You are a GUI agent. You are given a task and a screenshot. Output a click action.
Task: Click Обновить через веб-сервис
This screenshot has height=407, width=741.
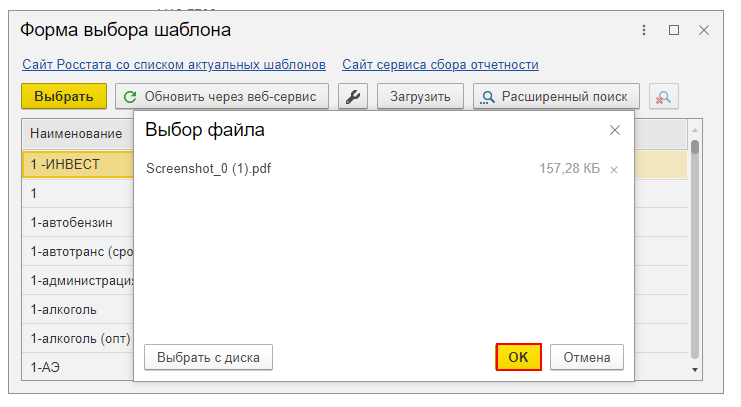coord(222,97)
